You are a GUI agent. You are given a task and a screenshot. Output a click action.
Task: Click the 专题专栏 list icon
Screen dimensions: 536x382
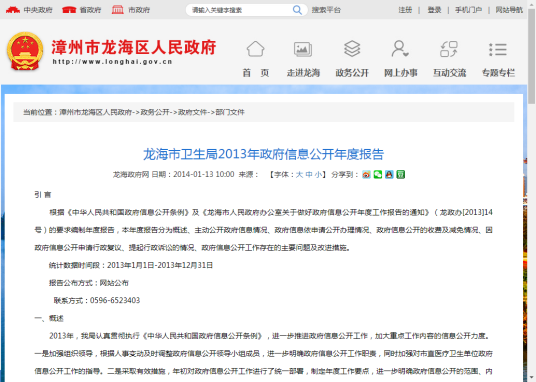point(498,50)
